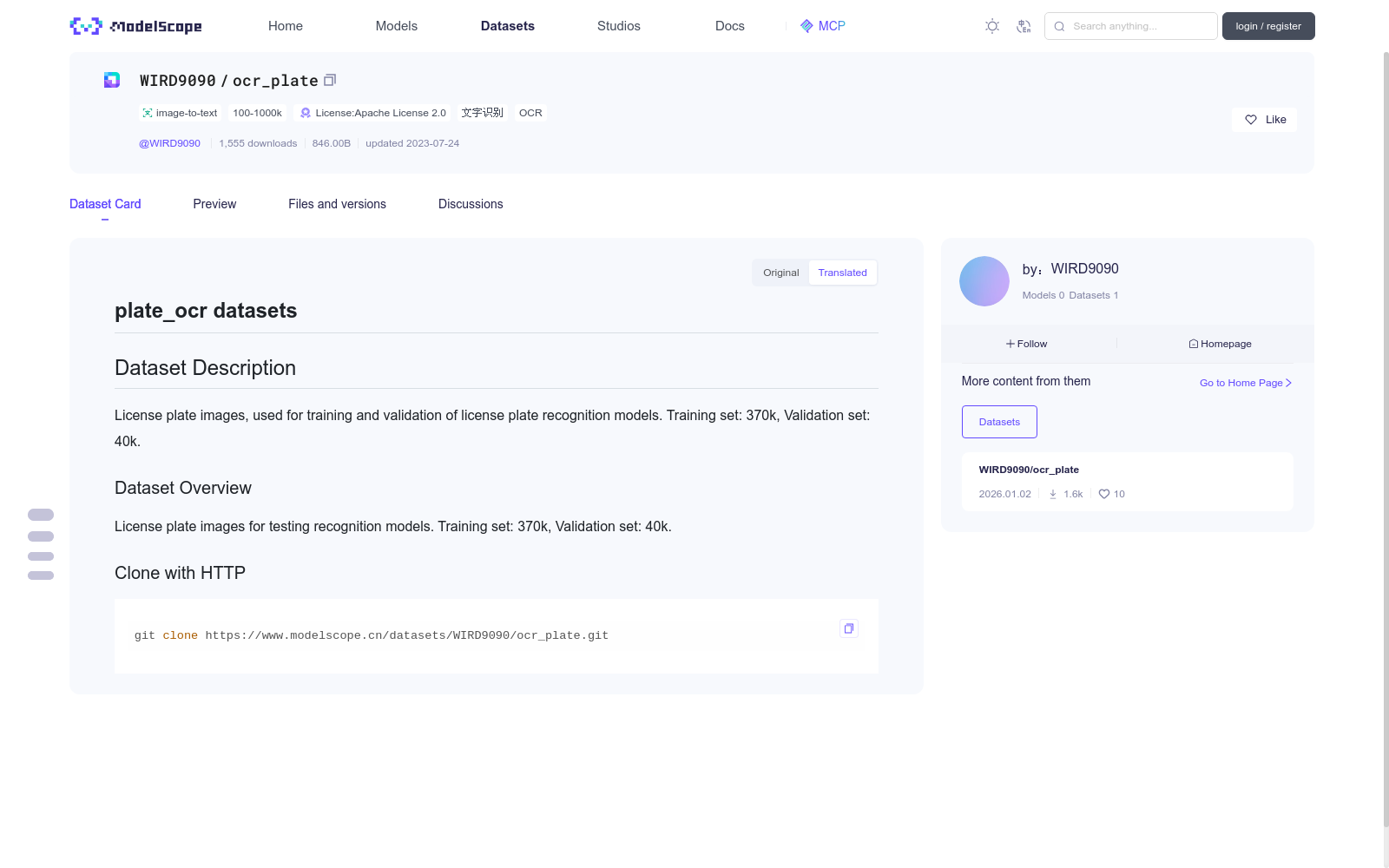Click the Datasets 1 count text

[x=1094, y=295]
